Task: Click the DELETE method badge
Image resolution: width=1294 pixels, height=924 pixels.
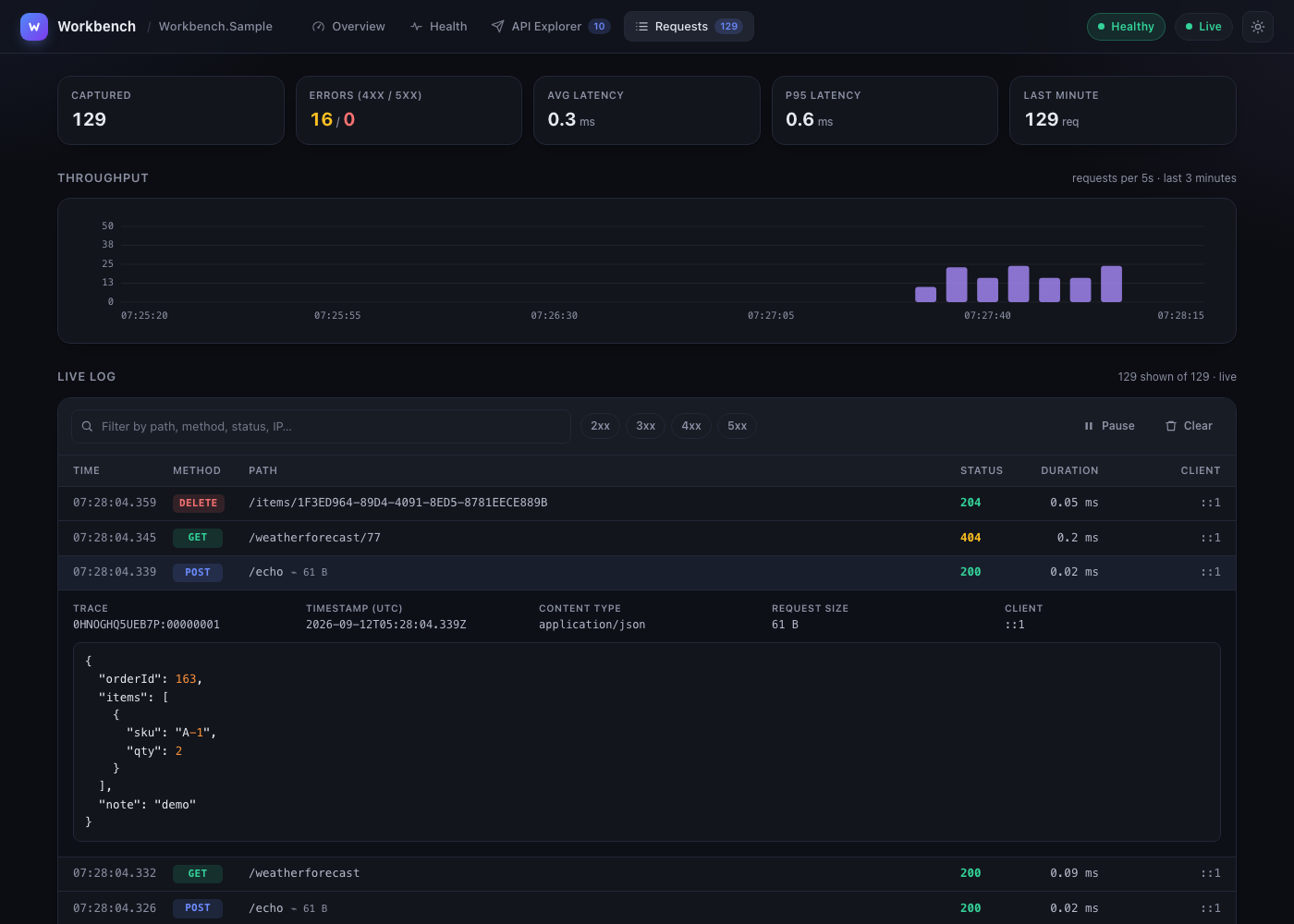Action: click(199, 504)
